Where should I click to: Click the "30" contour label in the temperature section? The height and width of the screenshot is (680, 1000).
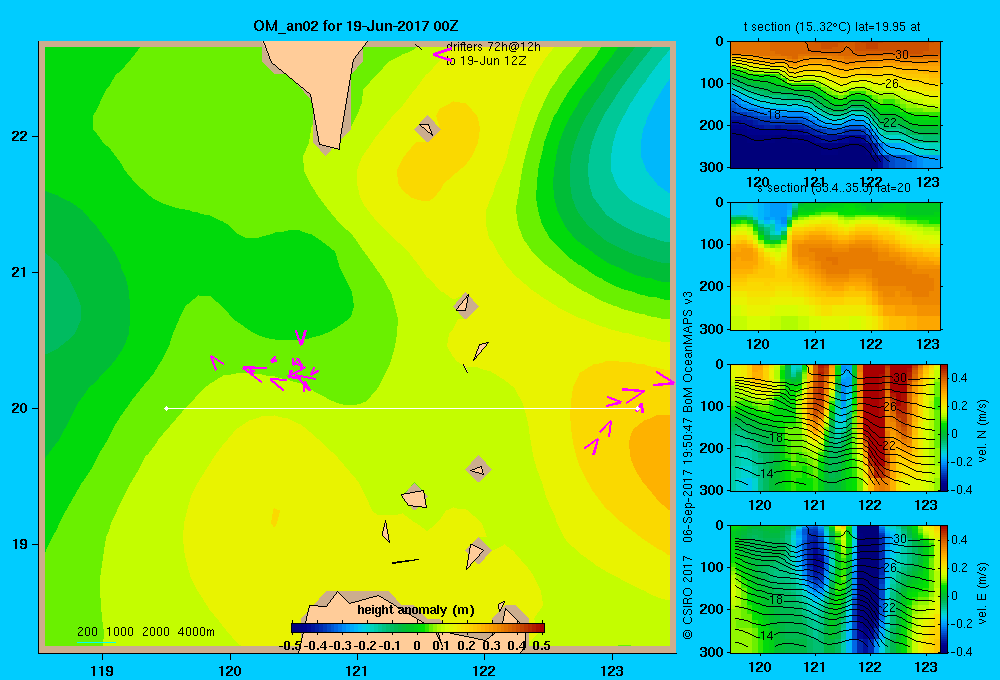coord(901,55)
